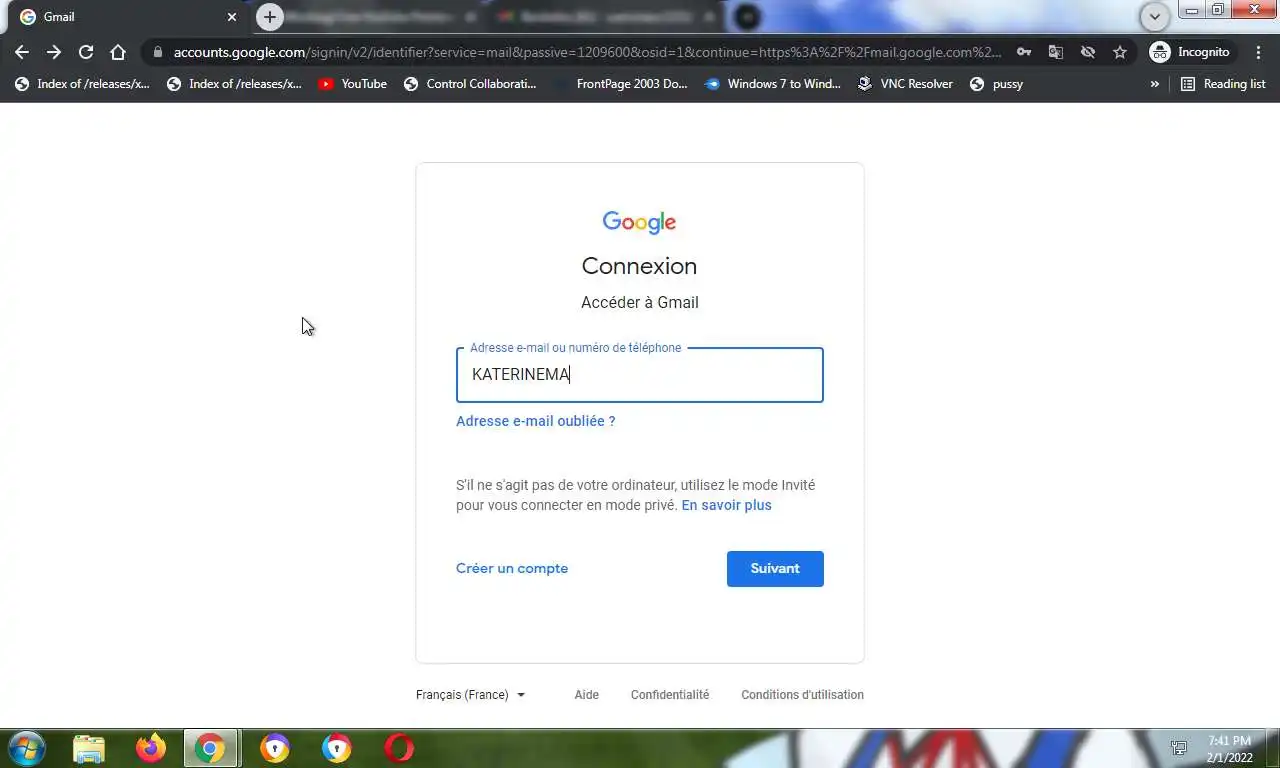The image size is (1280, 768).
Task: Open the Windows 7 to Wind... bookmark
Action: tap(773, 84)
